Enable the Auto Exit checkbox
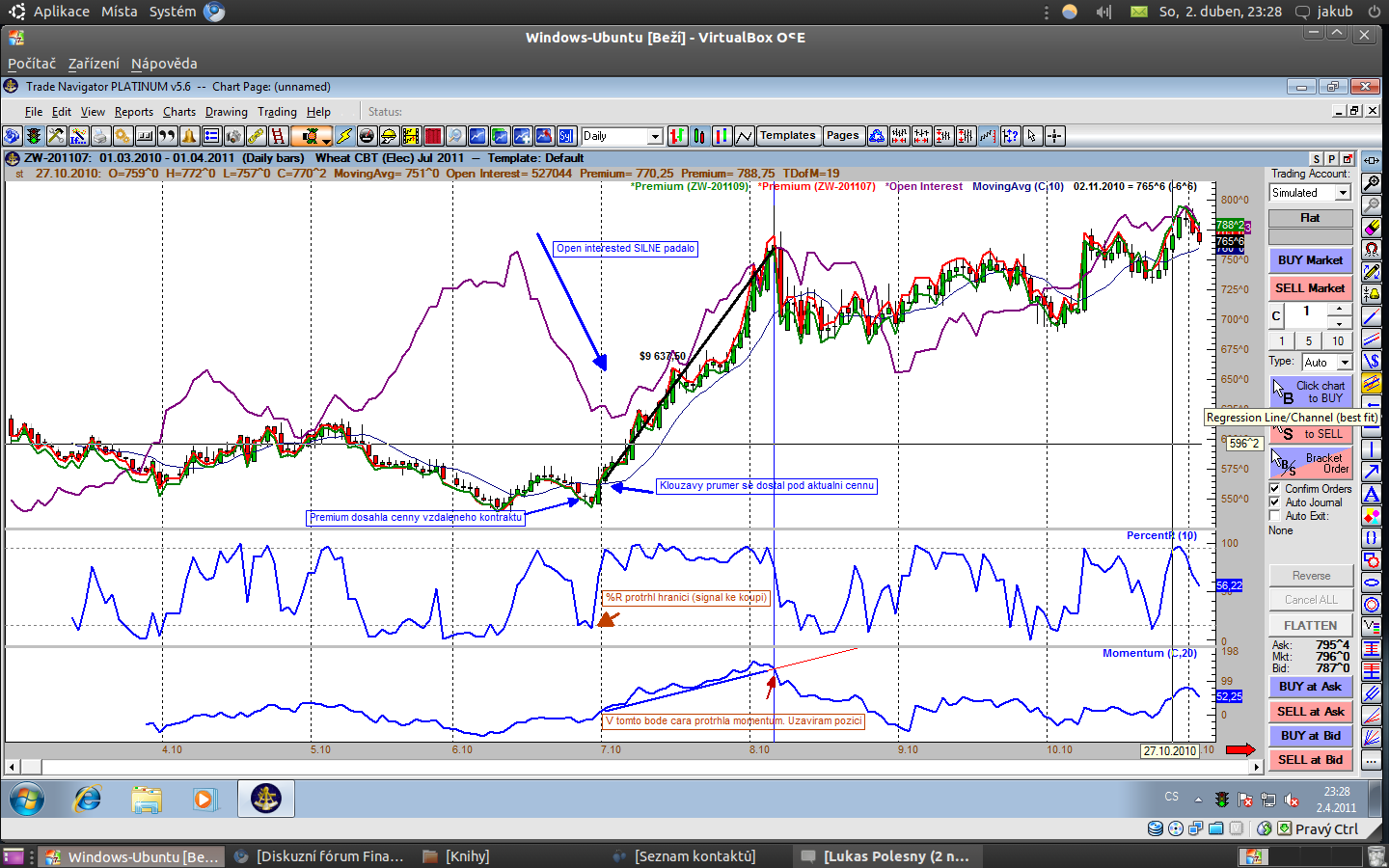 (x=1275, y=516)
